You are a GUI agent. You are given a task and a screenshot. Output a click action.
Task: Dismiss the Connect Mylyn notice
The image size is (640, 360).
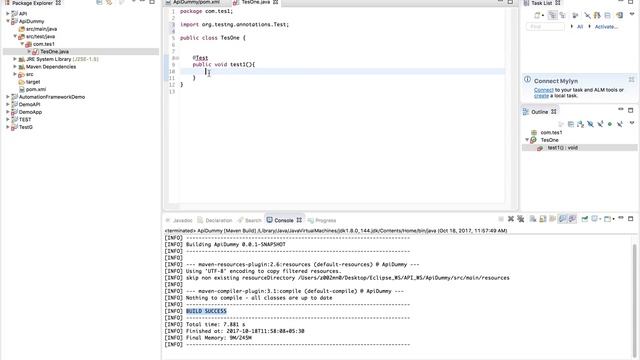pos(631,80)
